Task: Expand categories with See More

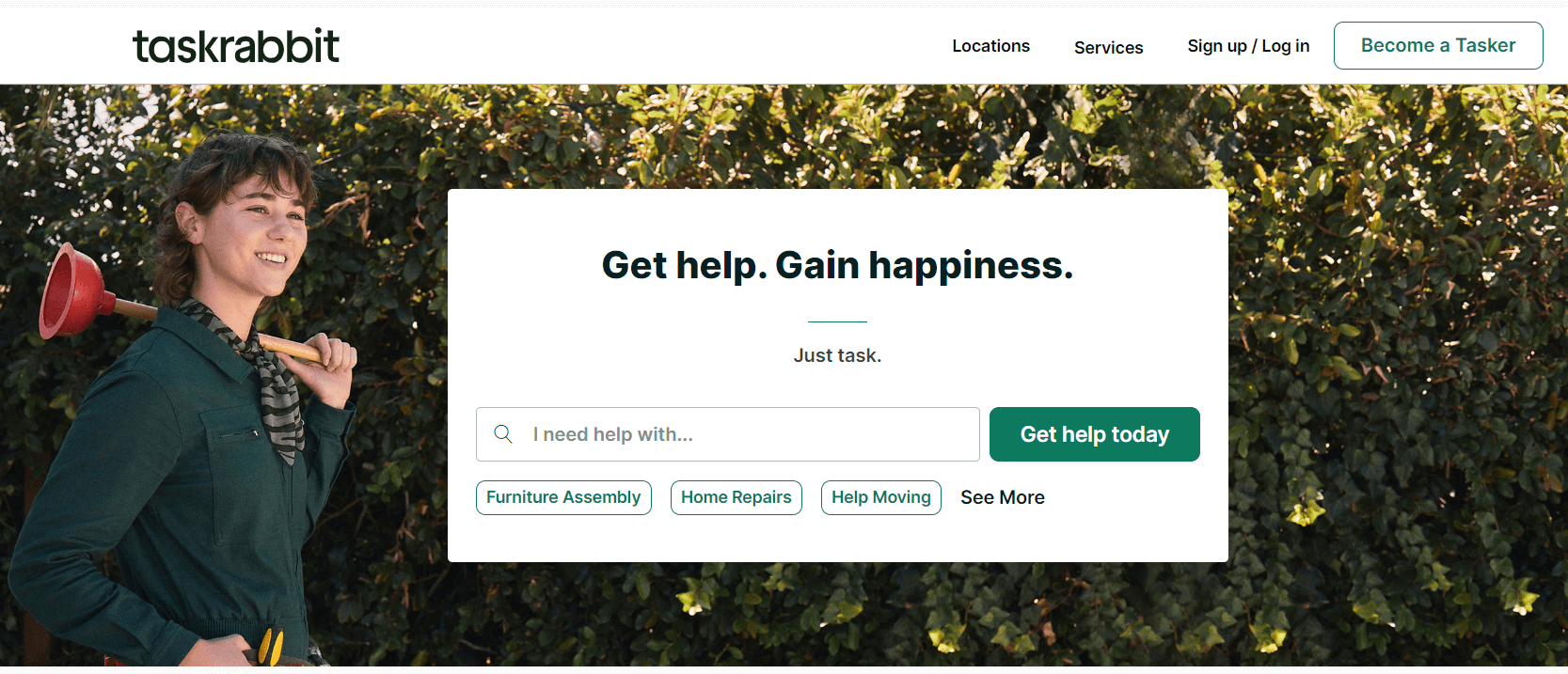Action: point(1003,497)
